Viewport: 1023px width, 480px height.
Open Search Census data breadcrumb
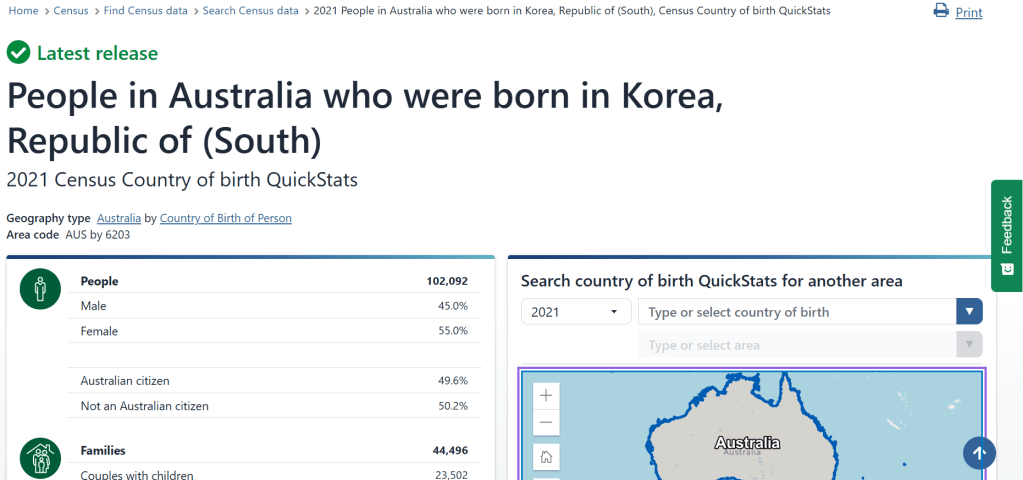pyautogui.click(x=251, y=11)
